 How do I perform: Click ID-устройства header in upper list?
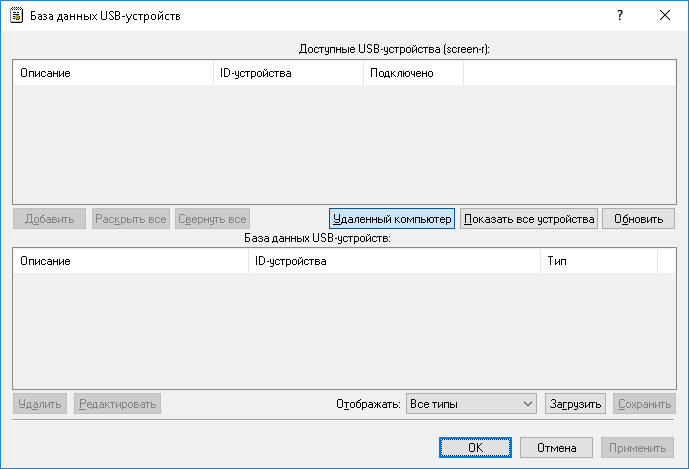coord(287,74)
